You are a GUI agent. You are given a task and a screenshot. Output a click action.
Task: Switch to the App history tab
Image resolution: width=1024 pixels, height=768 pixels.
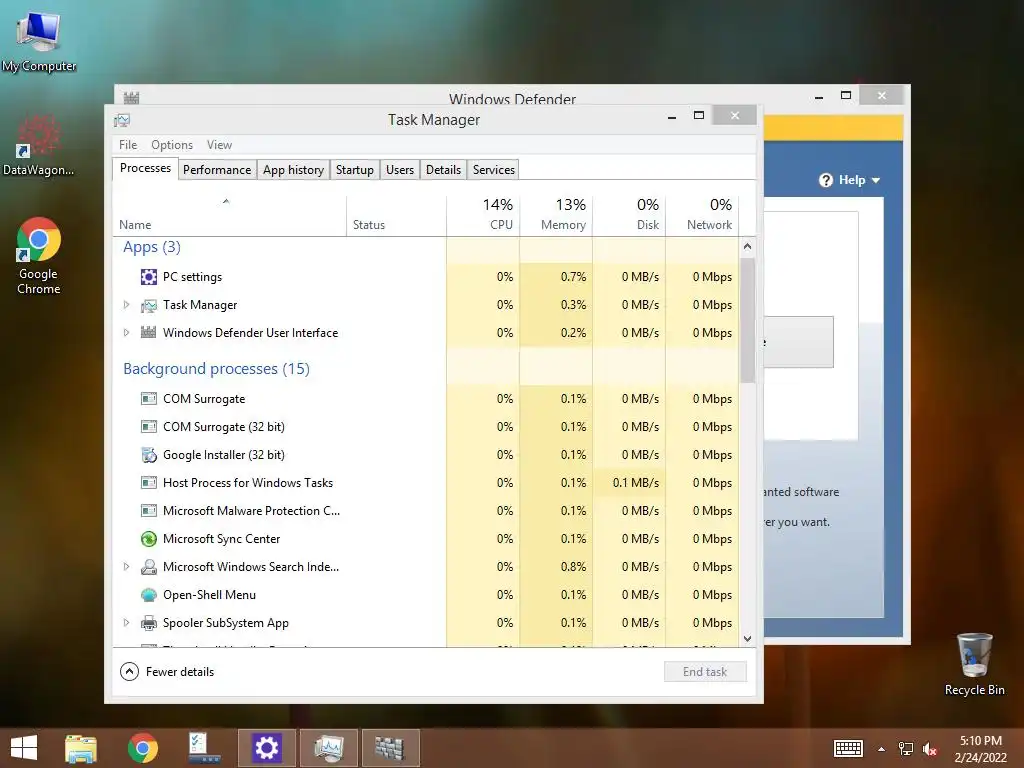(x=293, y=170)
